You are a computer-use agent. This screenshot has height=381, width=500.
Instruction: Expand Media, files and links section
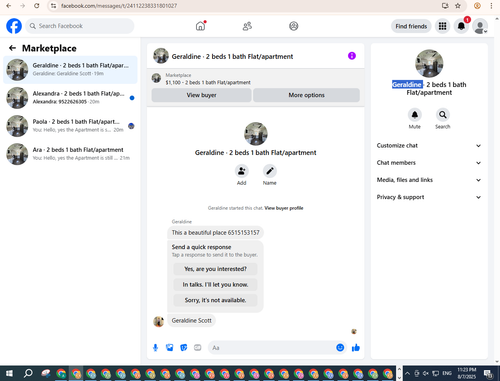(x=429, y=180)
